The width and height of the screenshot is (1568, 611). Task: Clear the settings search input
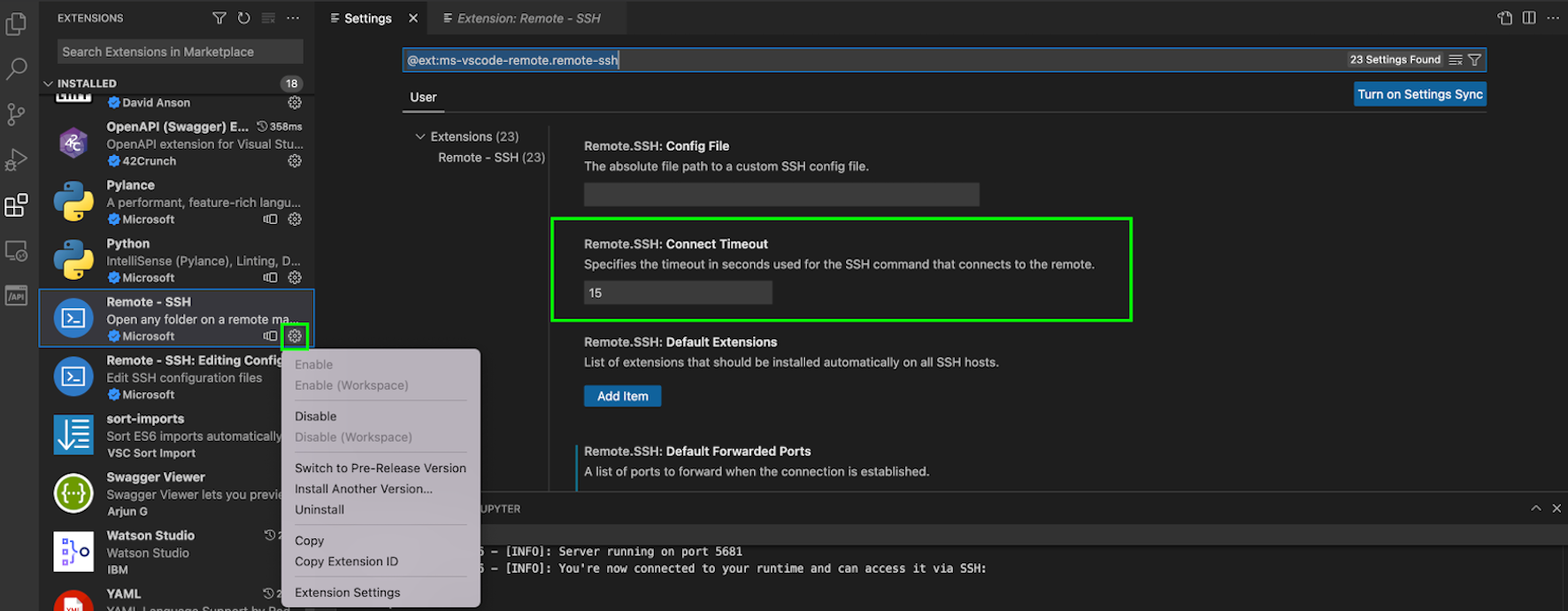[1456, 59]
